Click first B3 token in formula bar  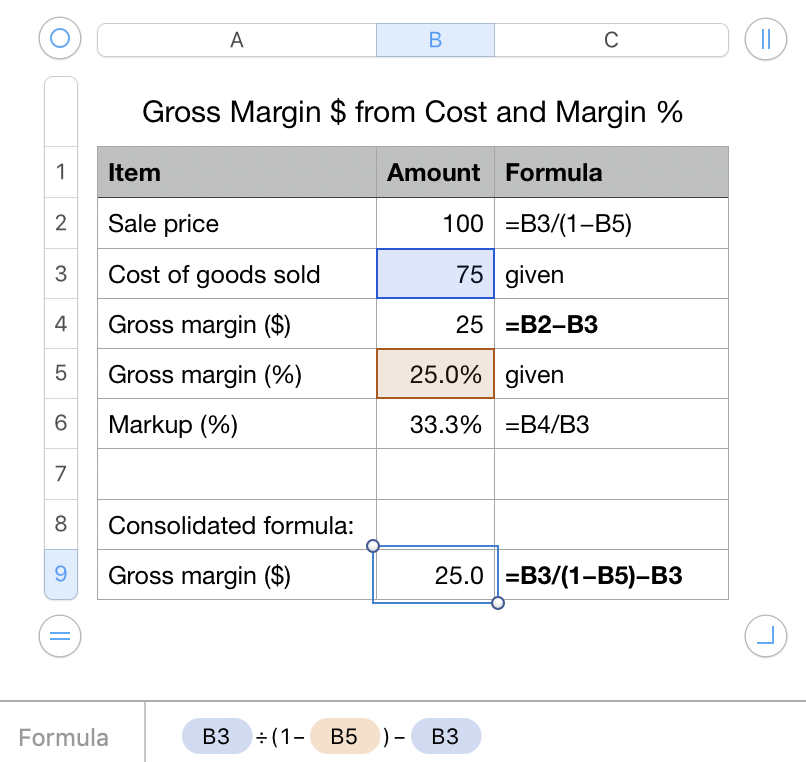(216, 737)
